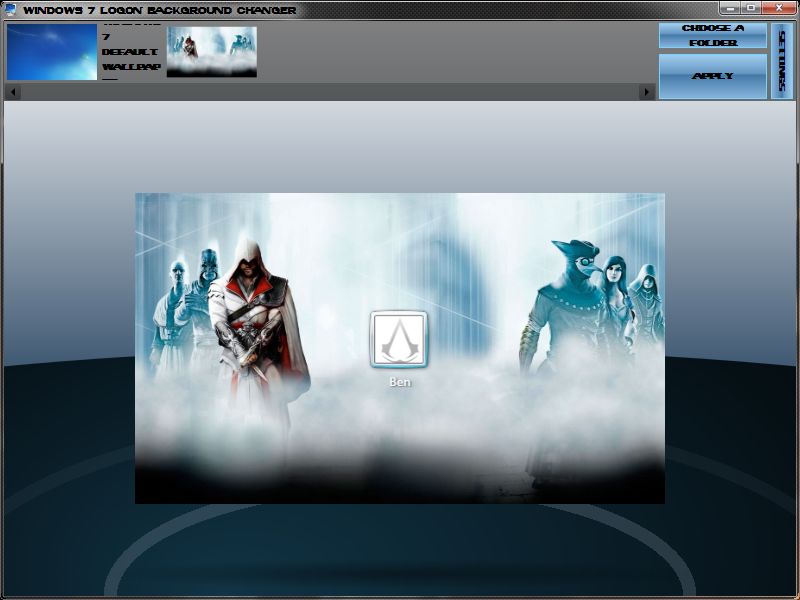
Task: Open the Choose a Folder browser
Action: (714, 35)
